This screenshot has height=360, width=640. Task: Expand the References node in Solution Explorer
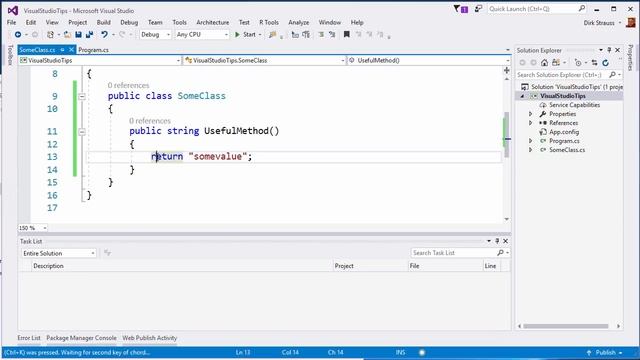(x=531, y=123)
